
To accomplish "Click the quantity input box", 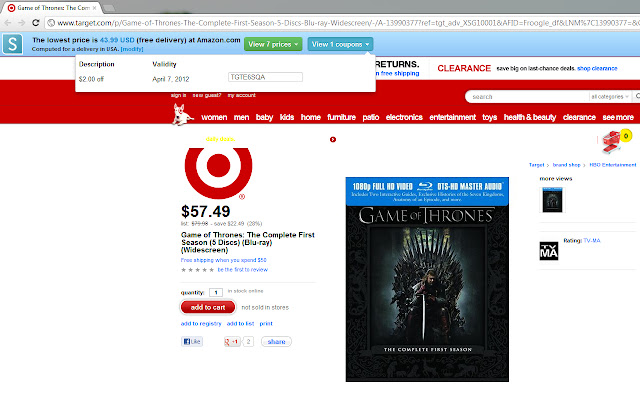I will pos(216,292).
